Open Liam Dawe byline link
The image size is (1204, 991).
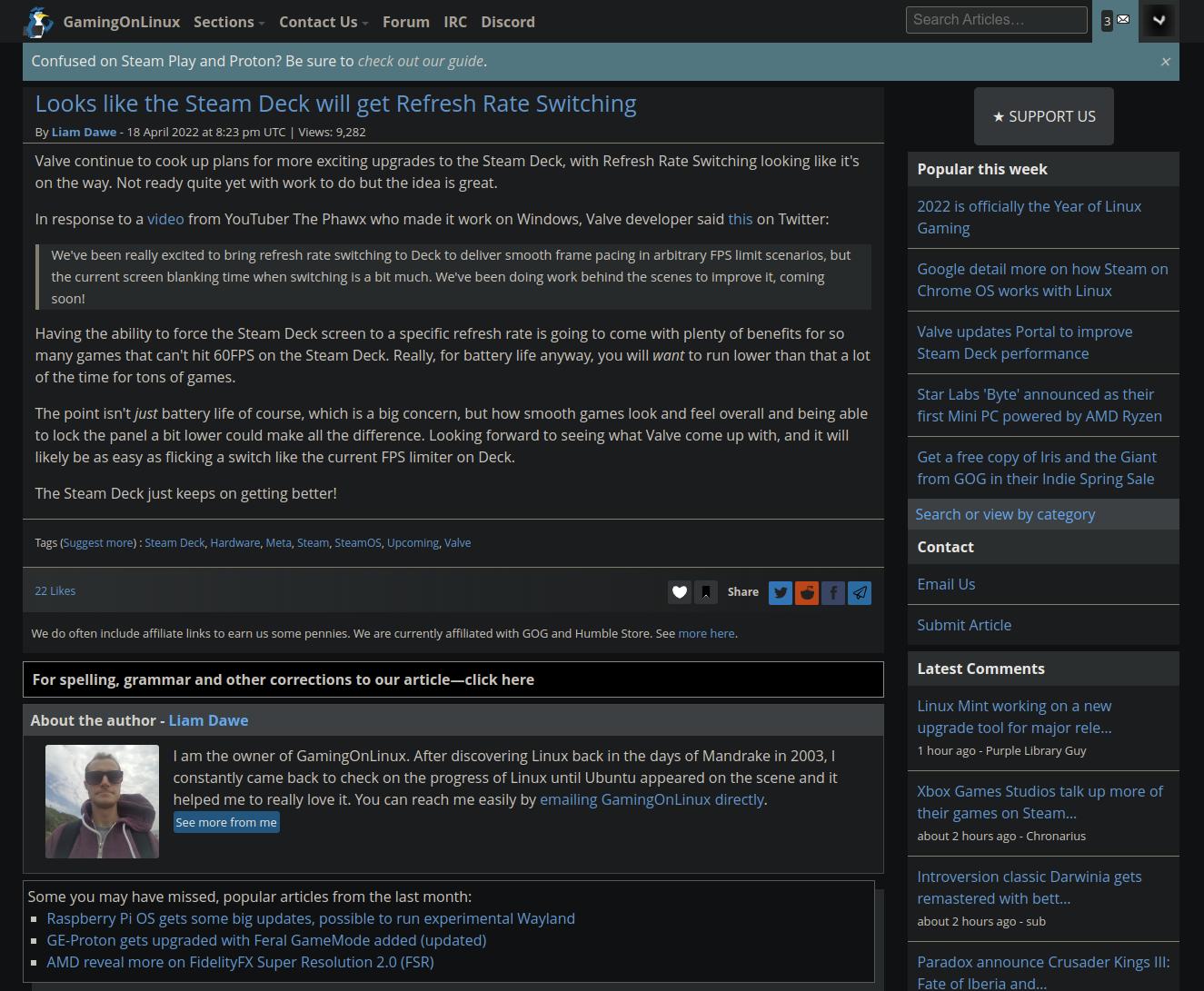coord(84,132)
